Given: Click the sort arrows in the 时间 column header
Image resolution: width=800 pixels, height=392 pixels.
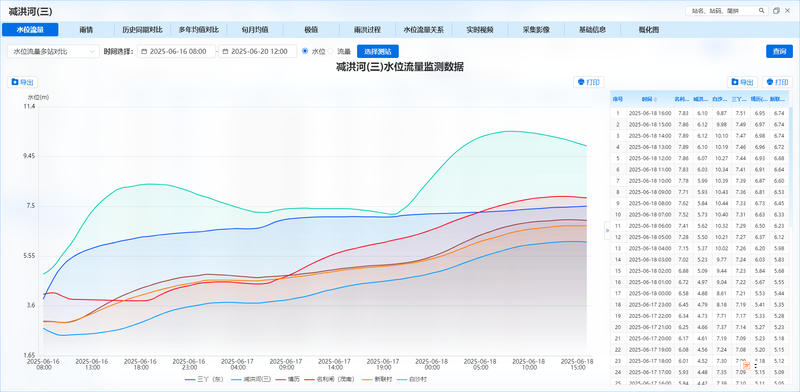Looking at the screenshot, I should [x=656, y=99].
